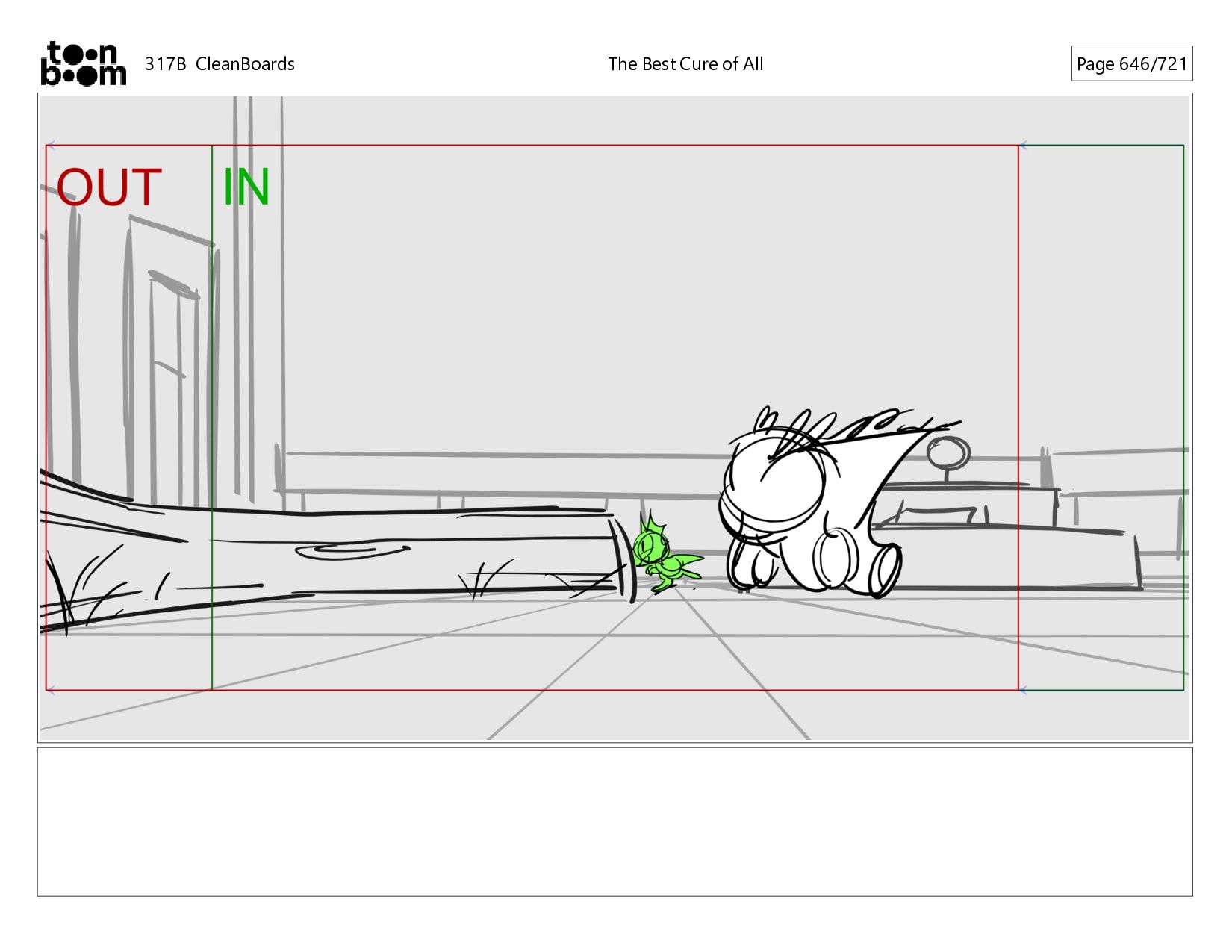This screenshot has height=952, width=1232.
Task: Select the '317B CleanBoards' header text
Action: 220,64
